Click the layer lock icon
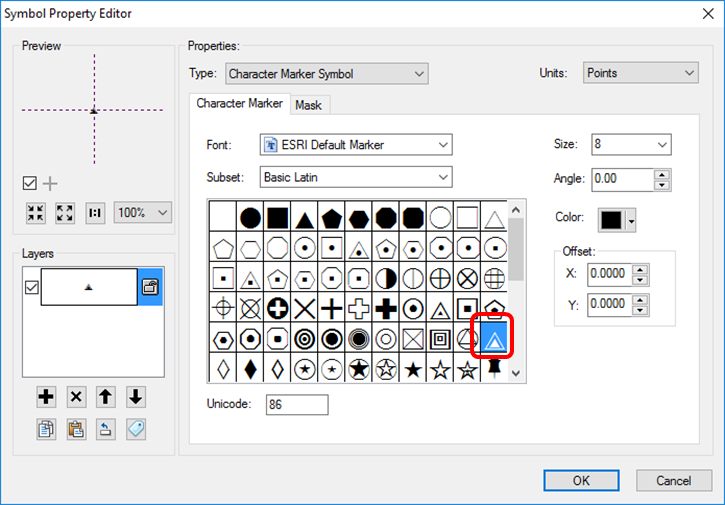725x505 pixels. click(150, 287)
